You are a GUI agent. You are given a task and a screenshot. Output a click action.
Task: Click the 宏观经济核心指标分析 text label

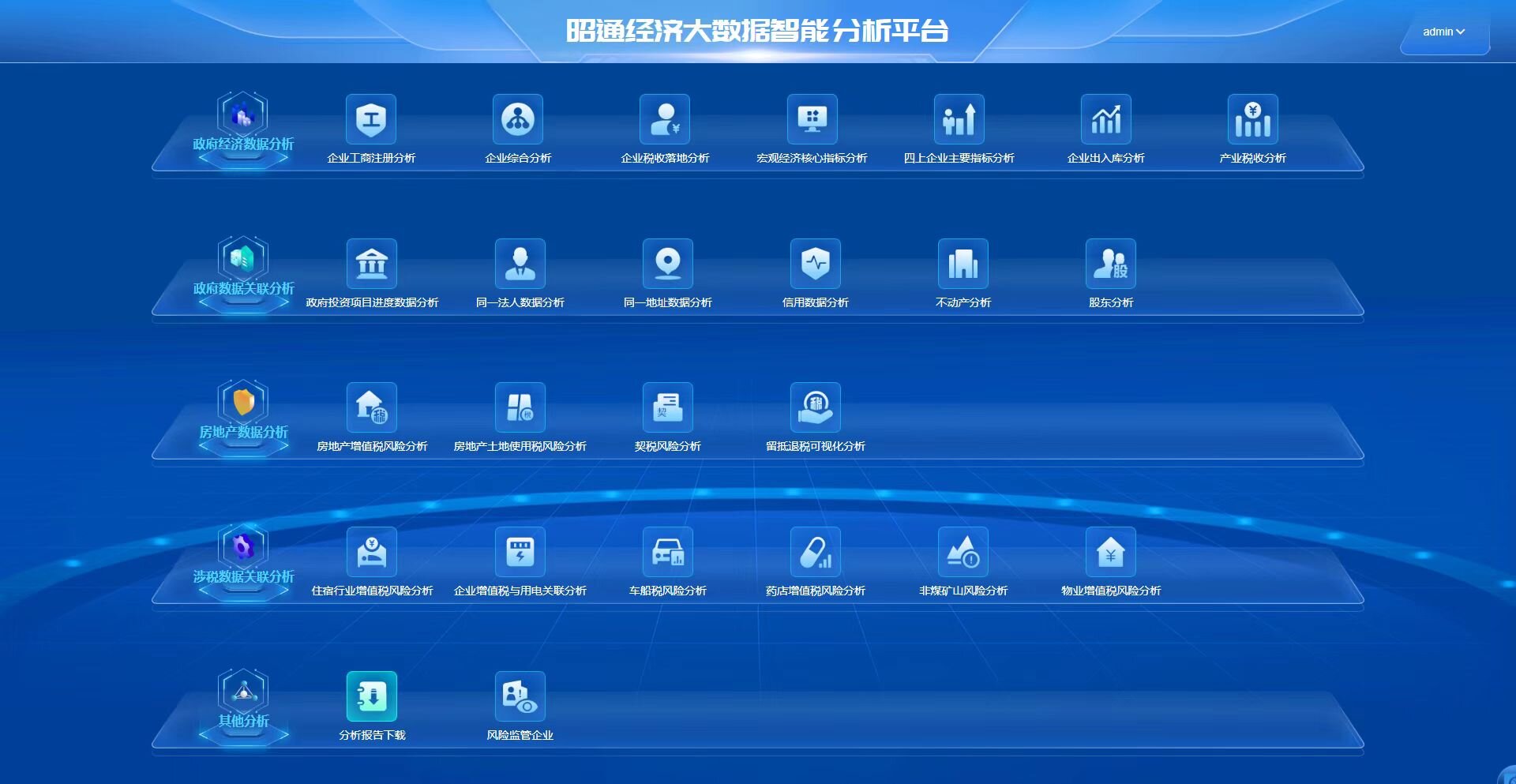[x=812, y=158]
